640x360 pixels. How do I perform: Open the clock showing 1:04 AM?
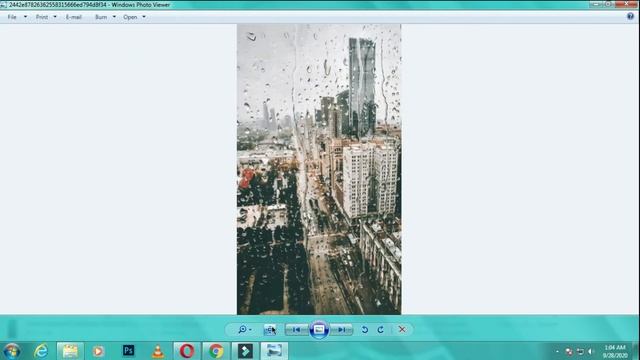[615, 351]
